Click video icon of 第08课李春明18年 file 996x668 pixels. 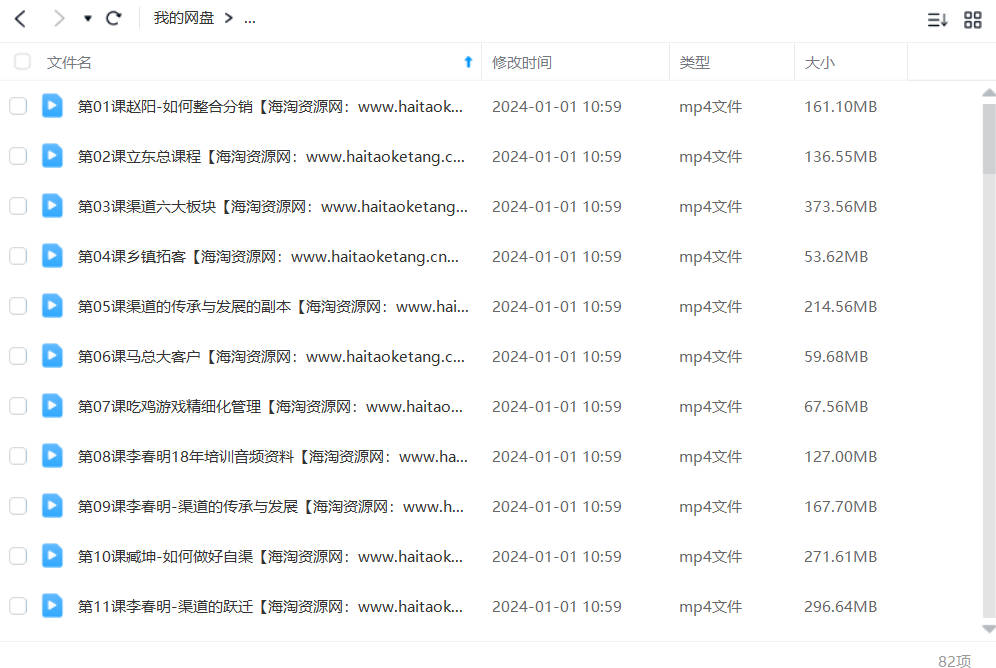coord(52,456)
